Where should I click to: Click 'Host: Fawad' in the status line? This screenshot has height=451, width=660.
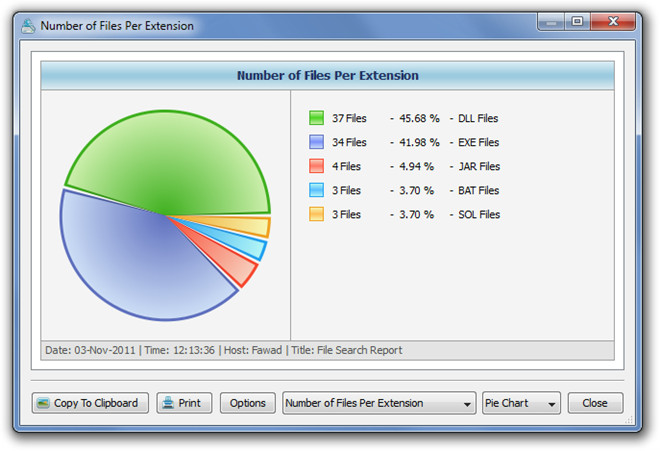pos(253,350)
